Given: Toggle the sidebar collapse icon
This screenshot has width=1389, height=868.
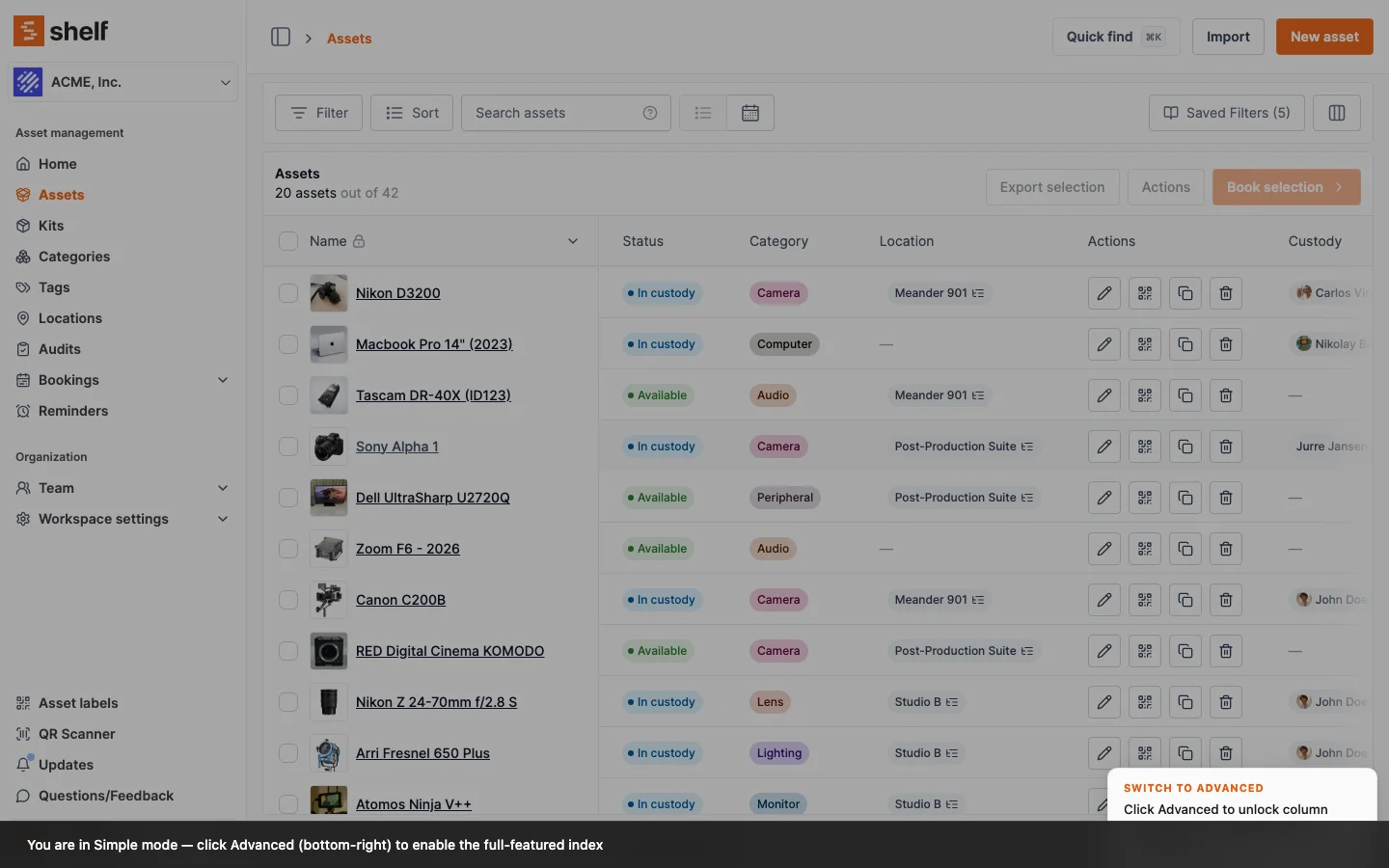Looking at the screenshot, I should 281,38.
